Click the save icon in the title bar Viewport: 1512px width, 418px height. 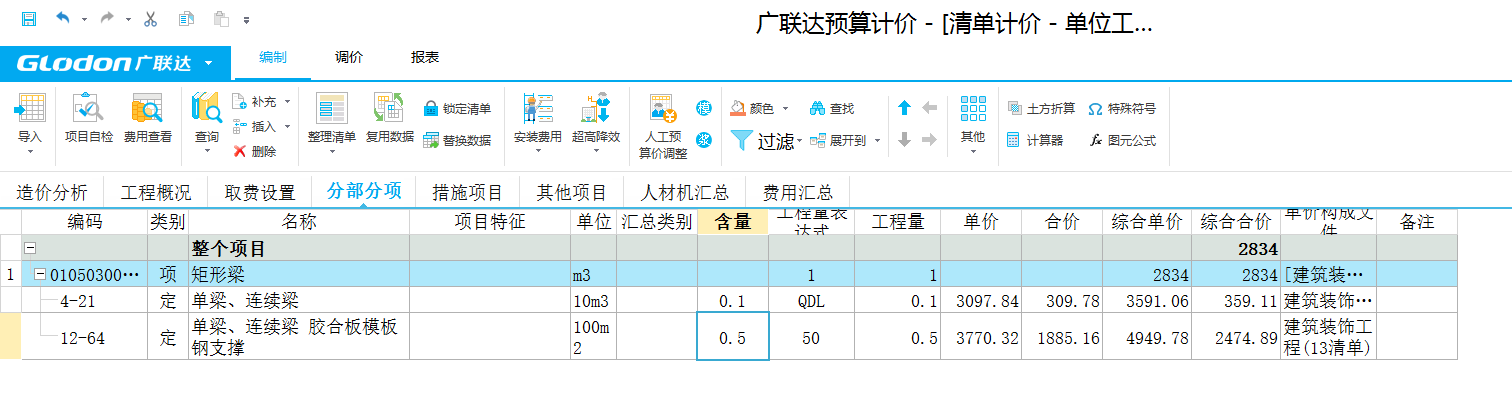(x=28, y=19)
